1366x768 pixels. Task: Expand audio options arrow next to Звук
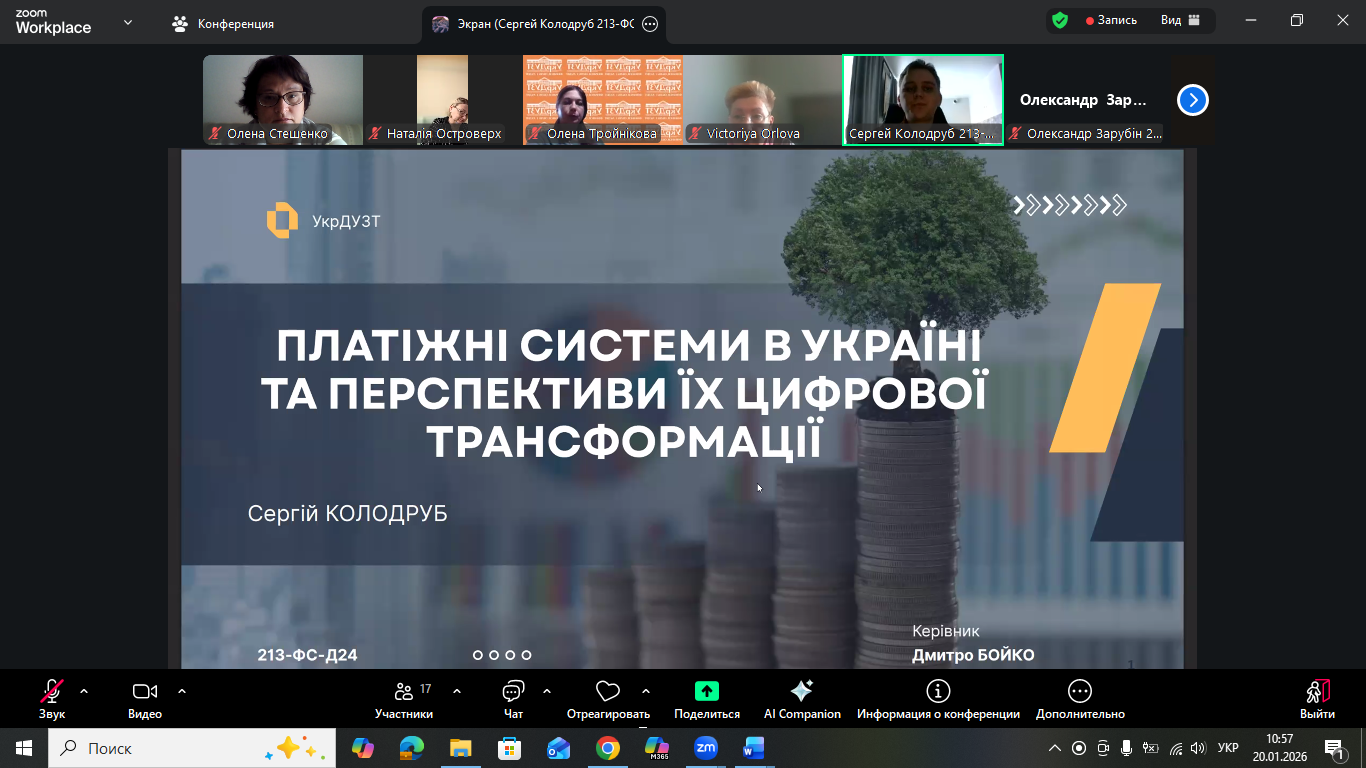point(84,691)
